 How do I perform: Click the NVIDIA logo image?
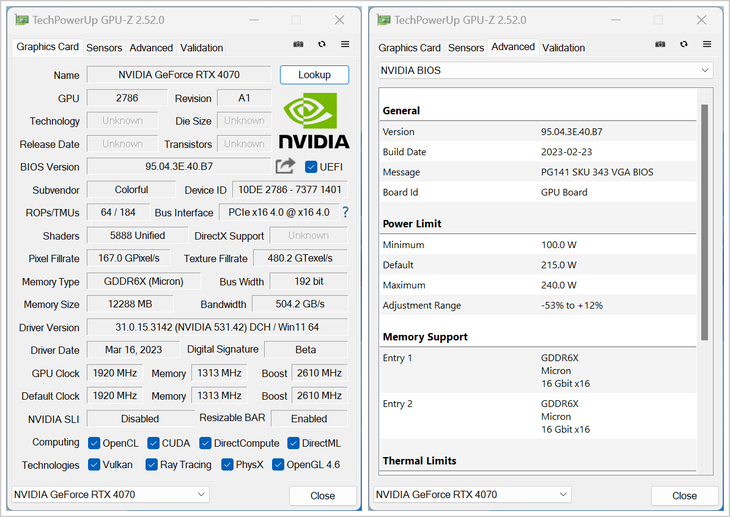pyautogui.click(x=313, y=121)
